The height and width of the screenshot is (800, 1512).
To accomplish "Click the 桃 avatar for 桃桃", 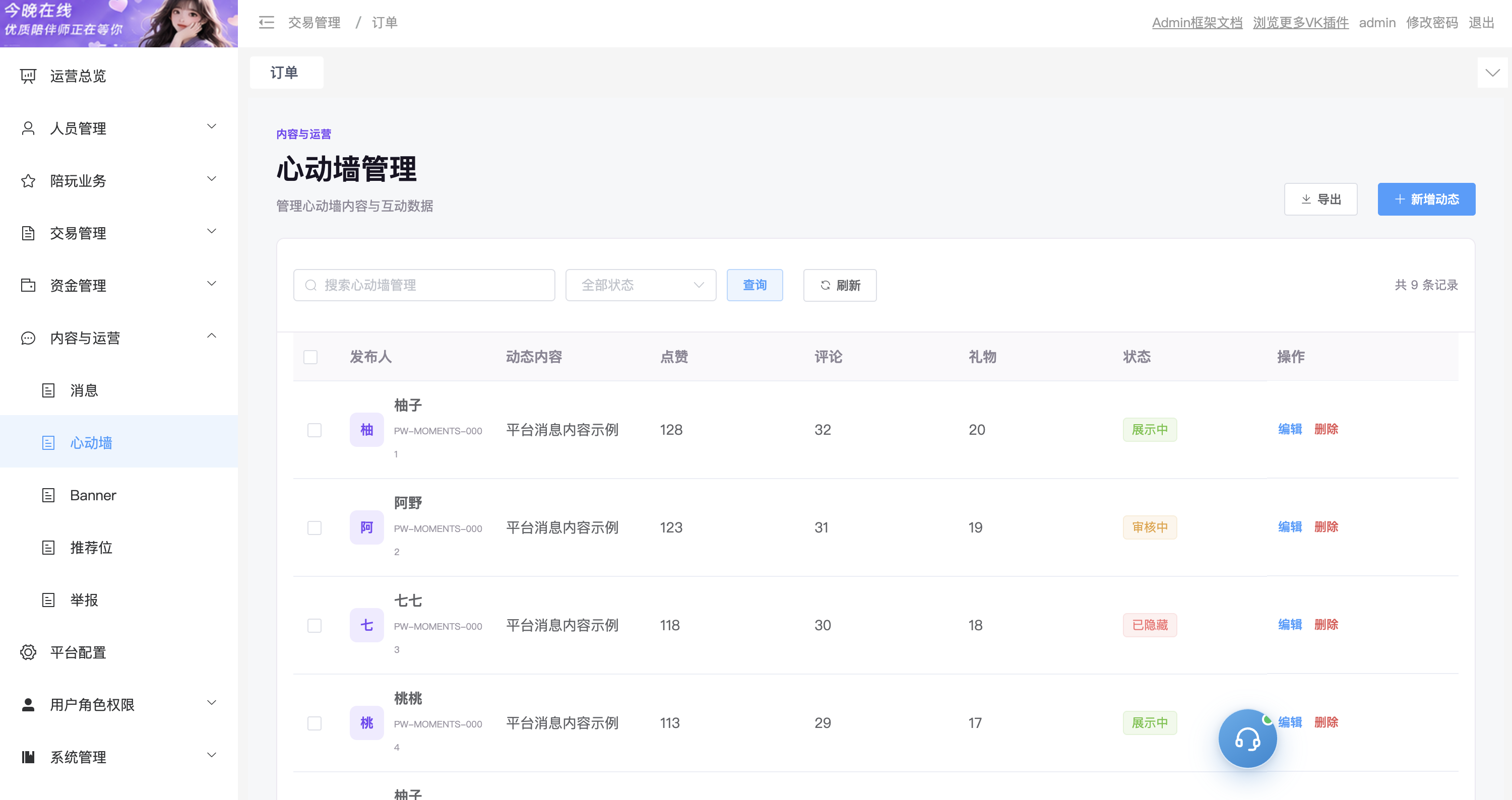I will pos(367,722).
